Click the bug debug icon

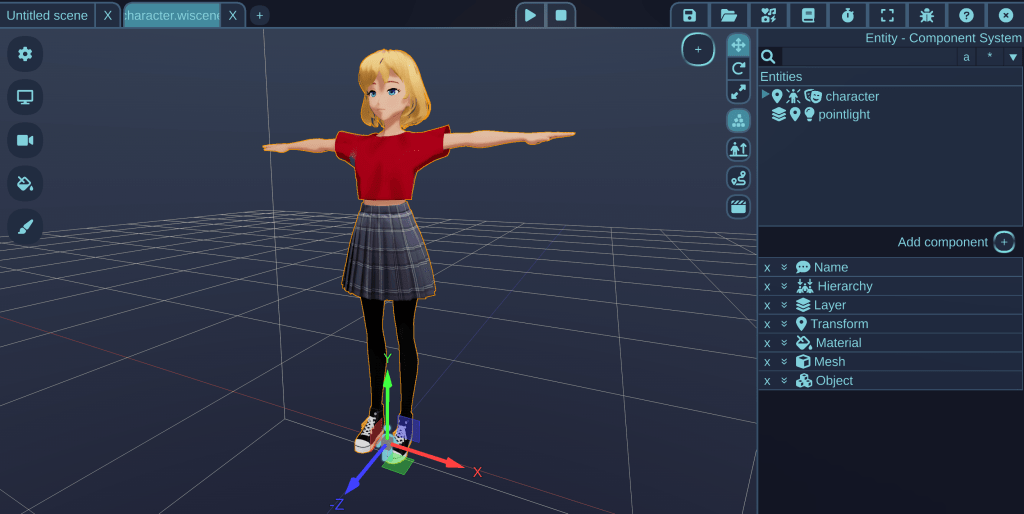click(x=926, y=15)
